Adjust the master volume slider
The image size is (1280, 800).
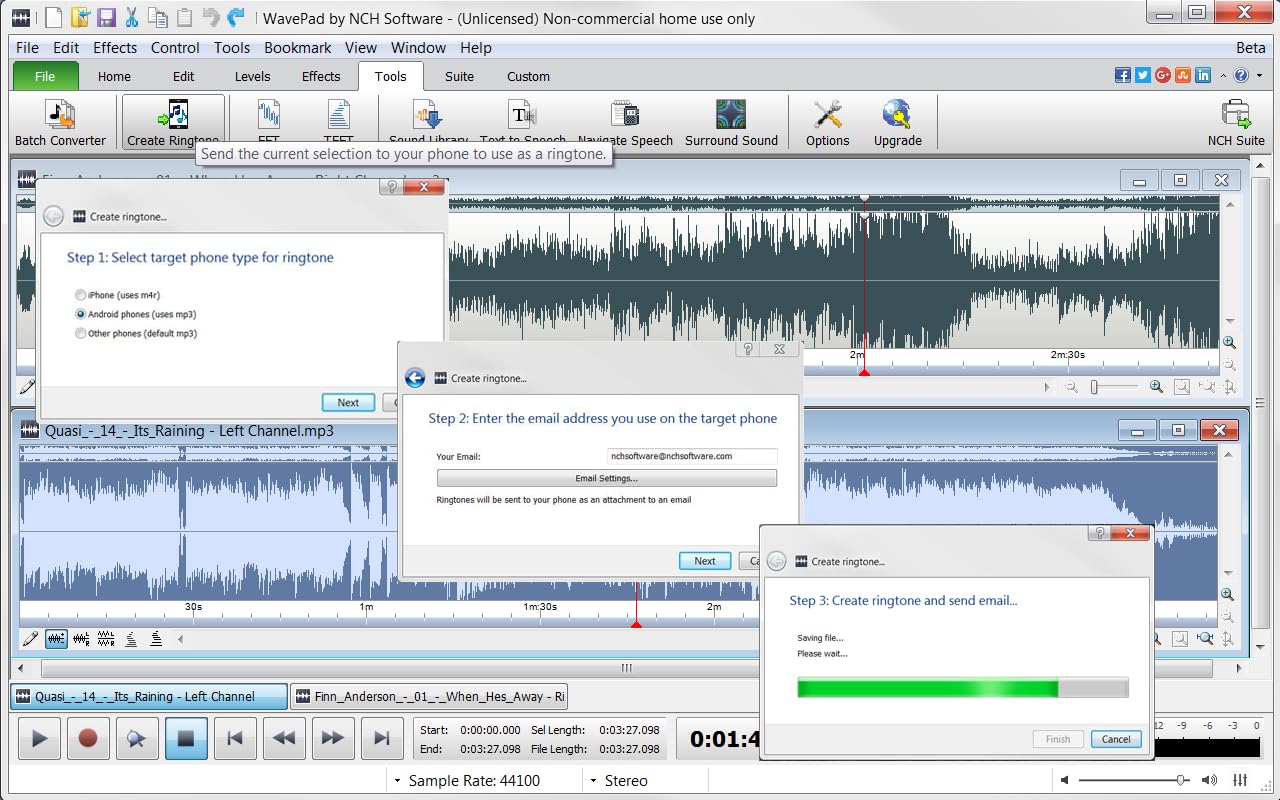1182,780
